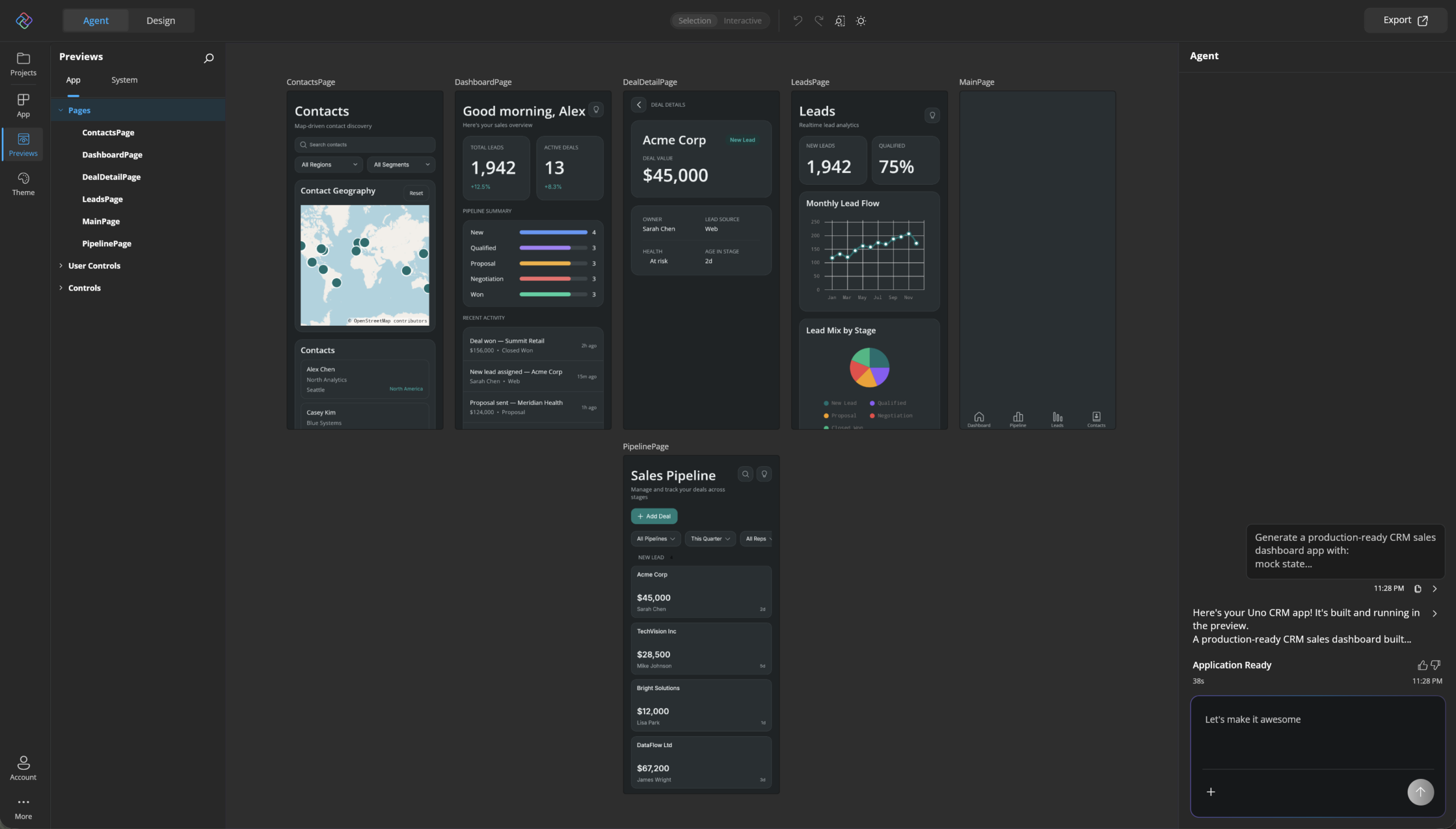Toggle the light/dark sun icon
This screenshot has width=1456, height=829.
(861, 20)
